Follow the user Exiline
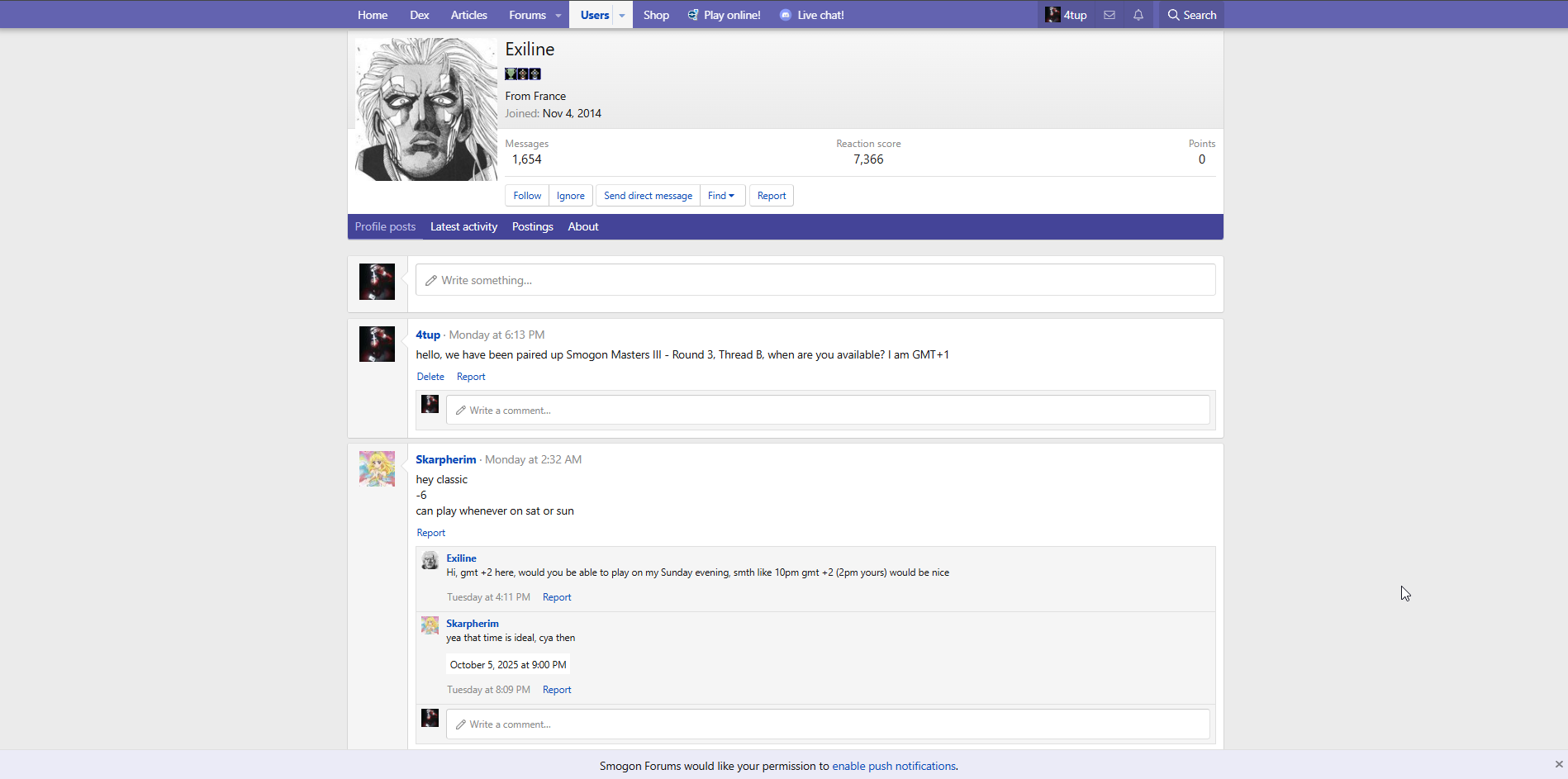This screenshot has width=1568, height=779. click(527, 196)
